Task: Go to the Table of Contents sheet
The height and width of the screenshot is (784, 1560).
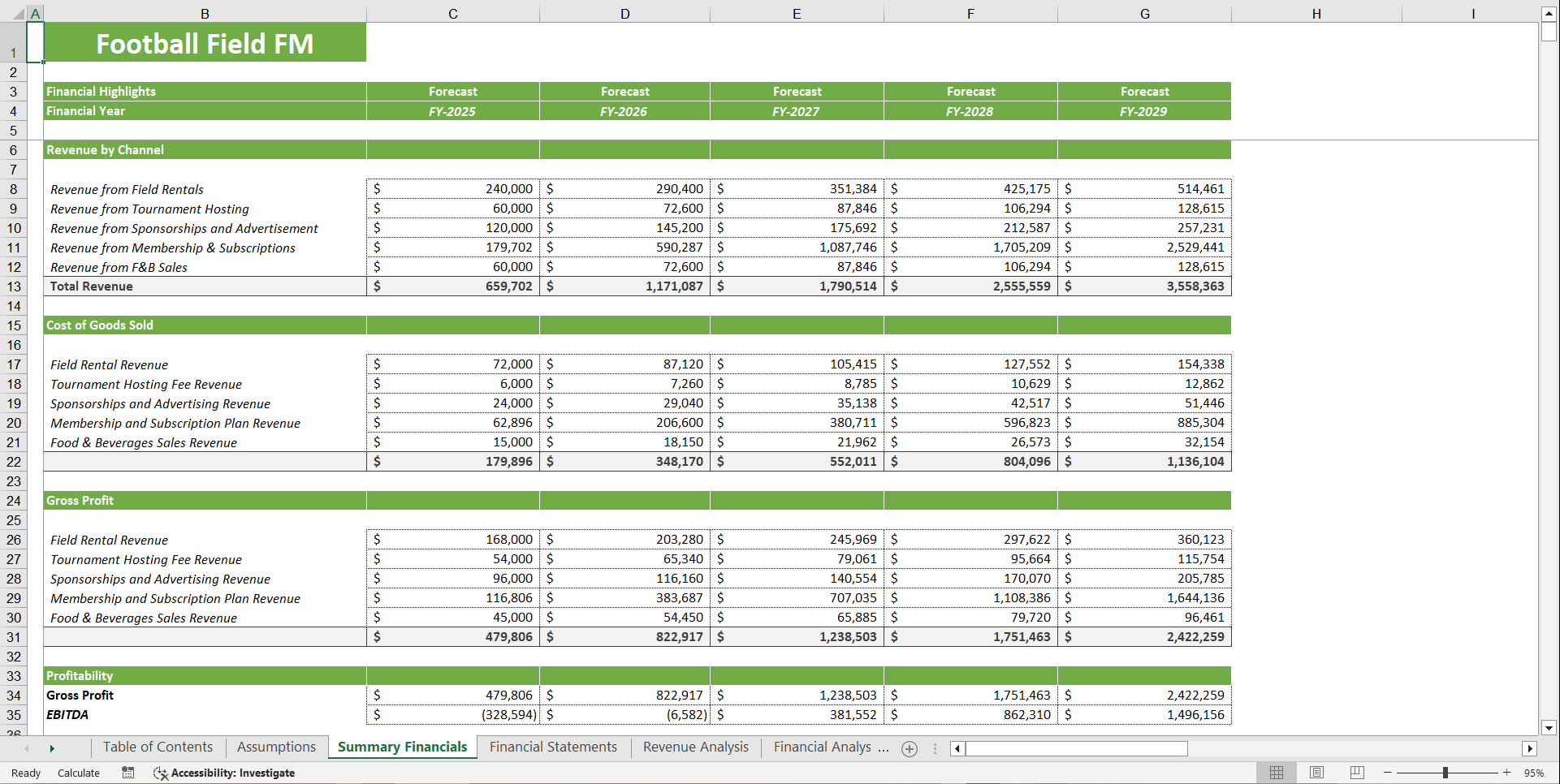Action: 158,747
